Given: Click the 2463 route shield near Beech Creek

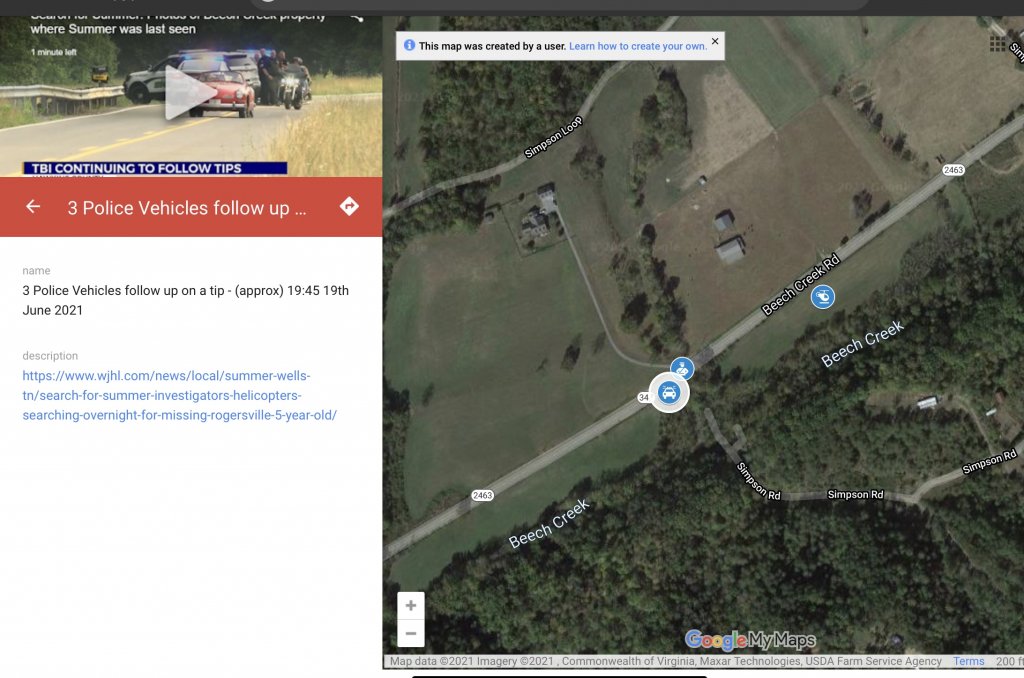Looking at the screenshot, I should 482,495.
